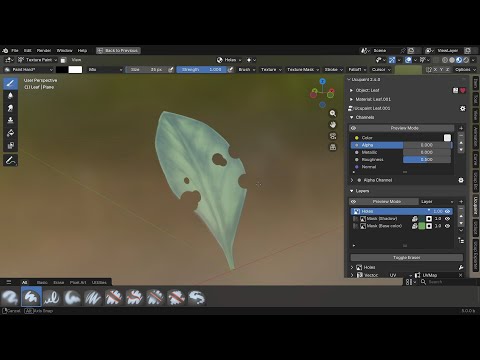Open the View menu in viewport header
Image resolution: width=480 pixels, height=360 pixels.
tap(76, 60)
